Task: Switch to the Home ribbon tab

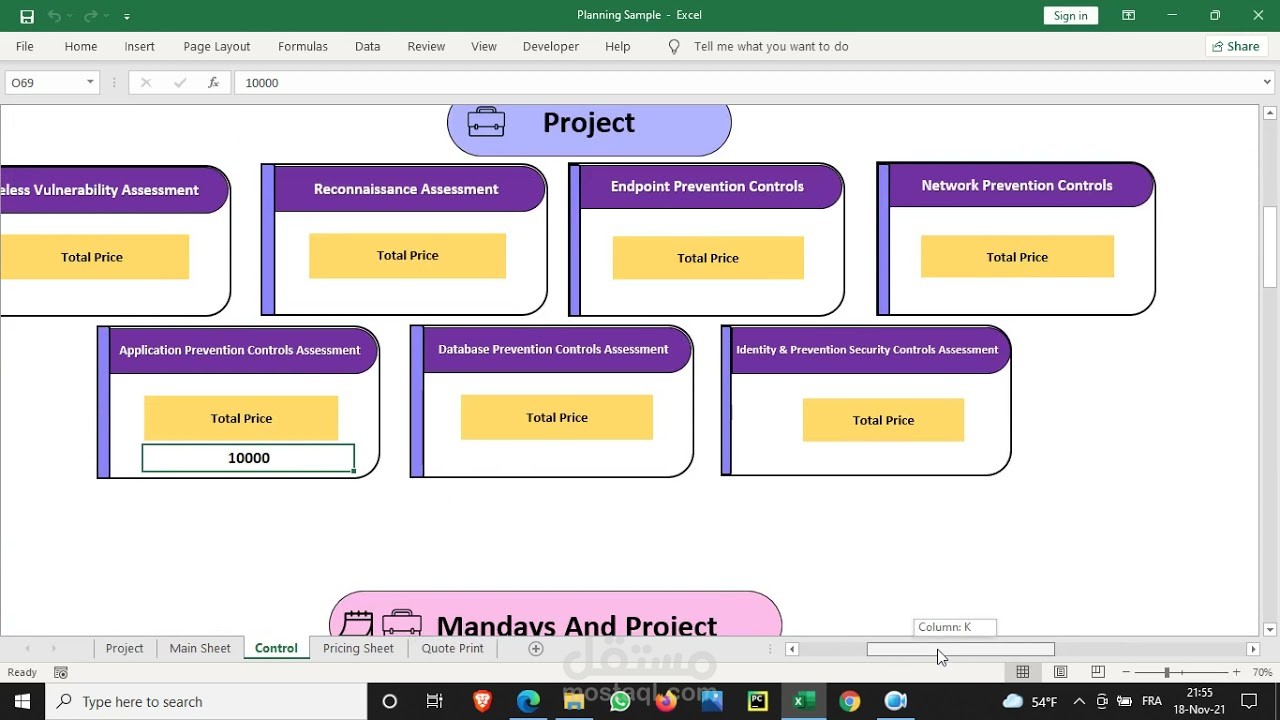Action: tap(81, 46)
